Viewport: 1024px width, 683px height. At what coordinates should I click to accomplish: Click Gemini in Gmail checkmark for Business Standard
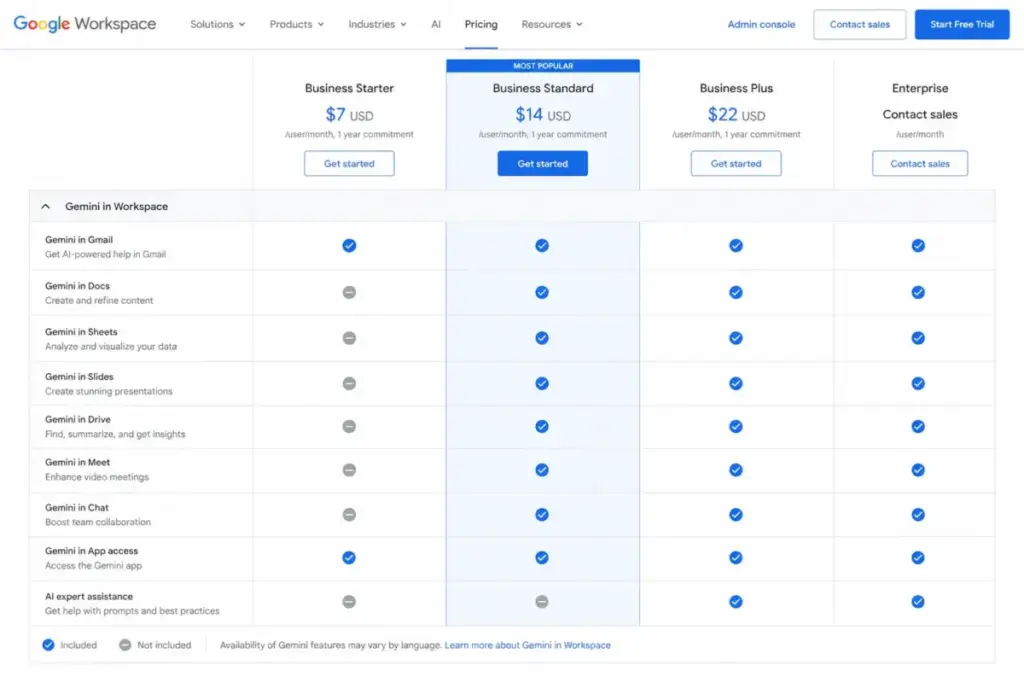(541, 246)
